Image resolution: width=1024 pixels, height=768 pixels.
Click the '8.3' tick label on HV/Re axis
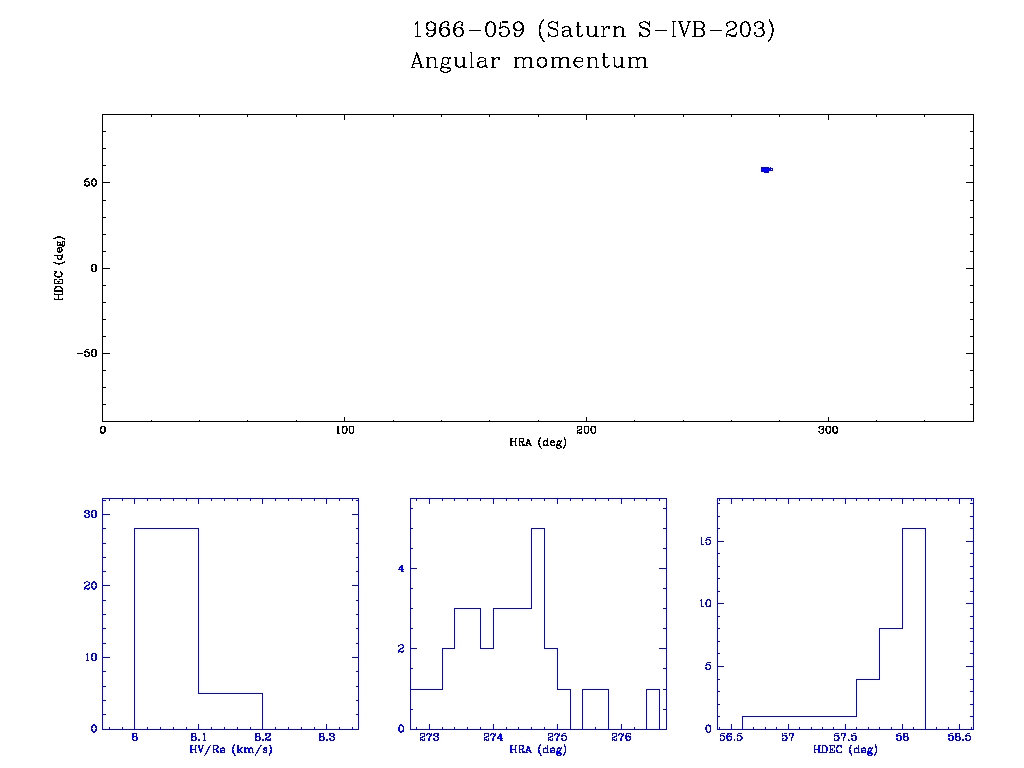click(x=326, y=737)
